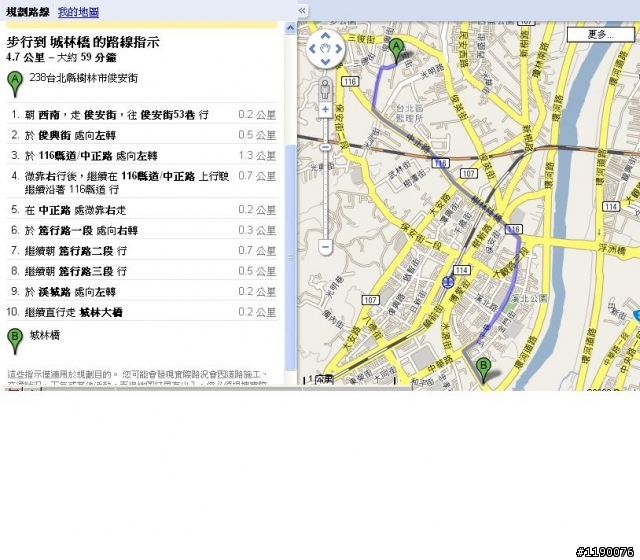
Task: Click the directions panel scroll up arrow
Action: tap(290, 28)
